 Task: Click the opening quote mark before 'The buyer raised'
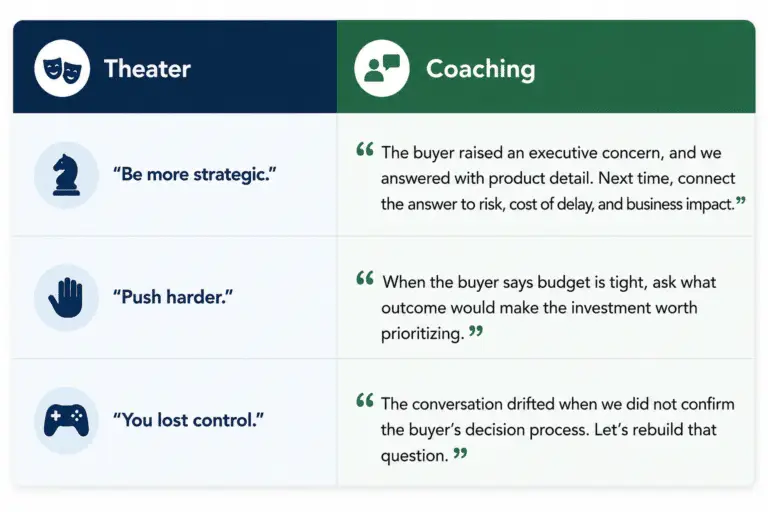(x=365, y=149)
